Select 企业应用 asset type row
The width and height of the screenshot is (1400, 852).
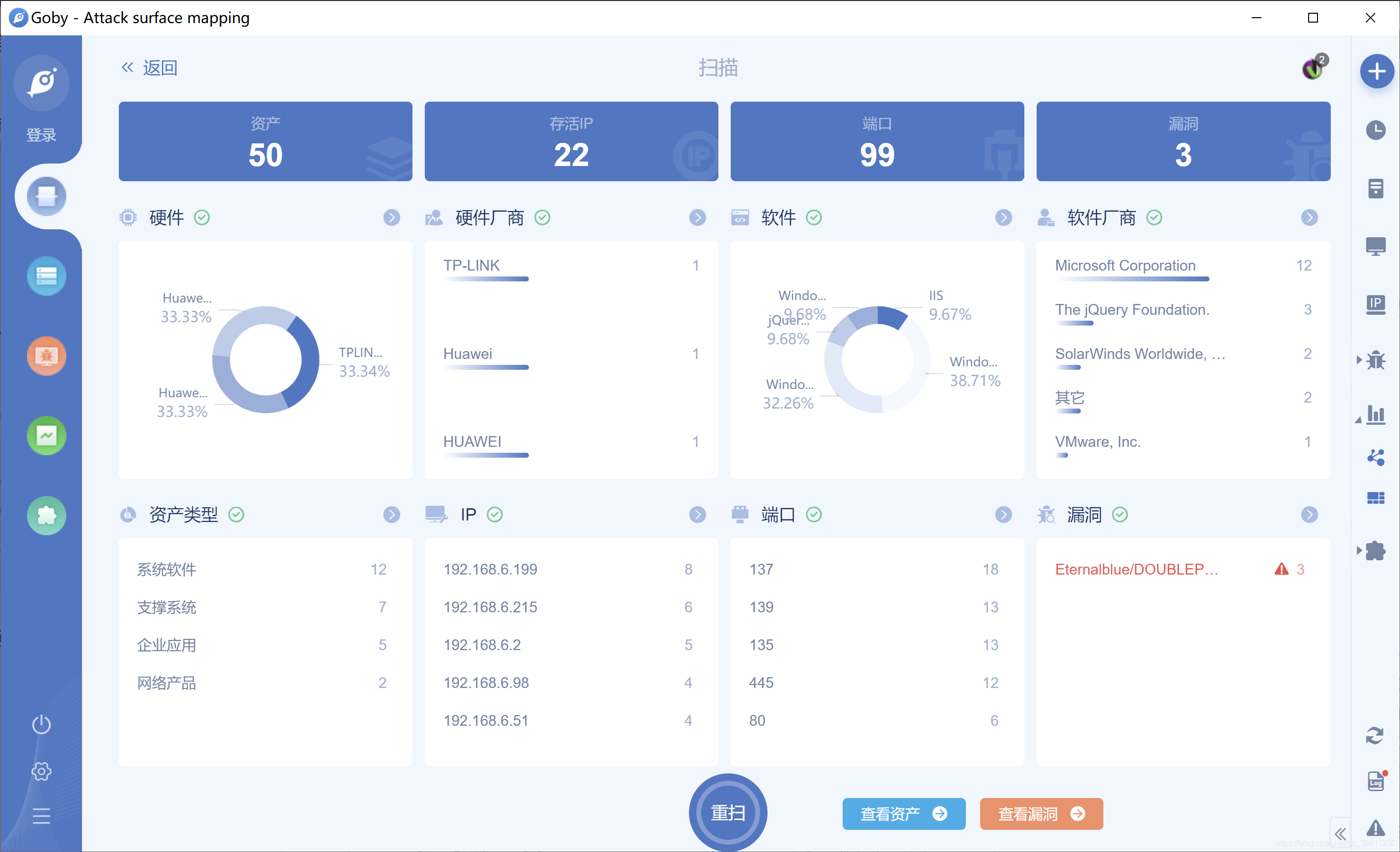tap(262, 645)
